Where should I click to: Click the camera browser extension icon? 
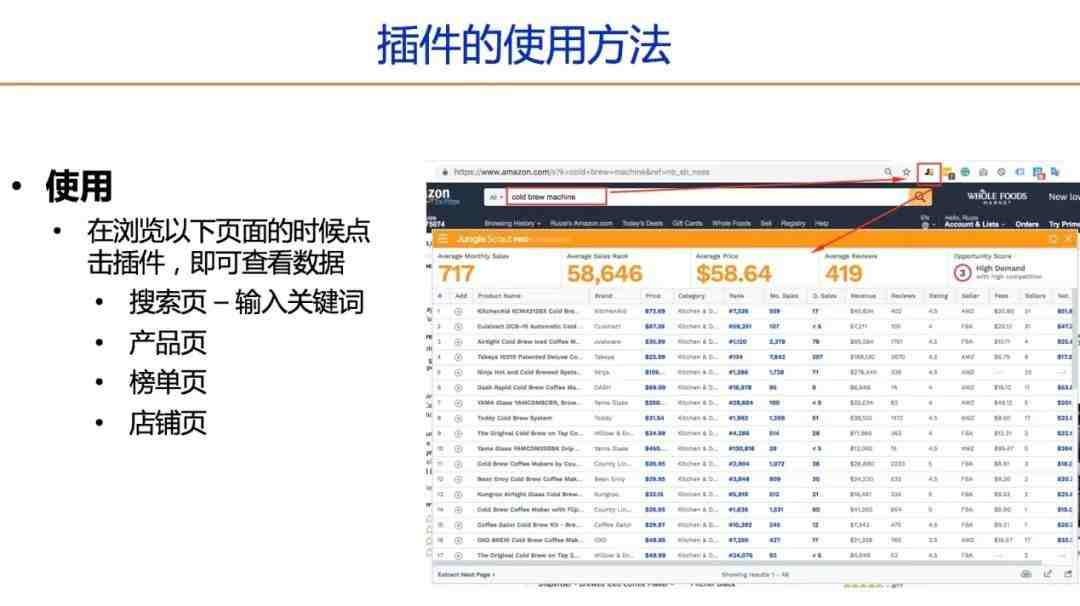coord(983,172)
